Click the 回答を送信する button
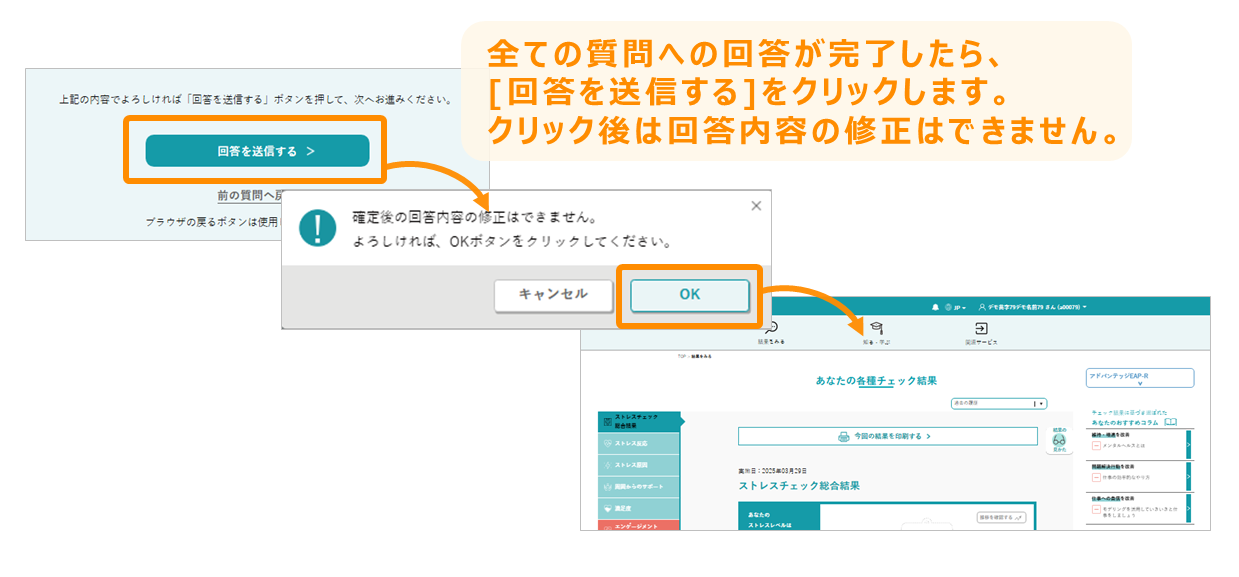1239x577 pixels. [x=257, y=151]
